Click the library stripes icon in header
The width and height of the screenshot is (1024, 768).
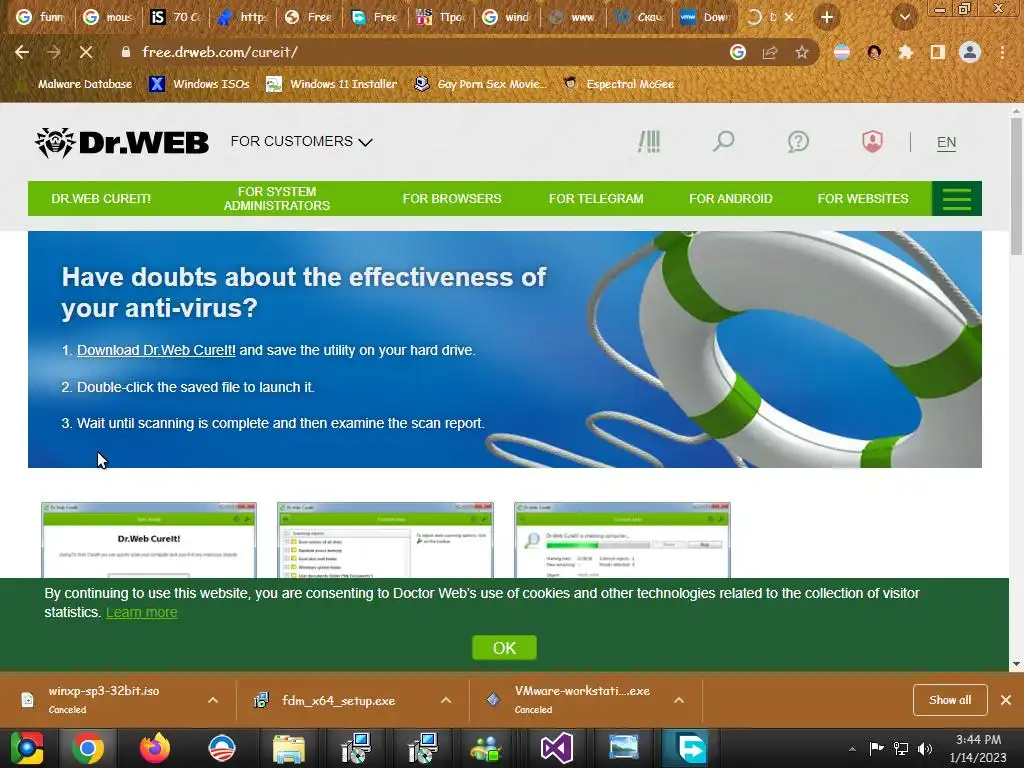click(649, 141)
